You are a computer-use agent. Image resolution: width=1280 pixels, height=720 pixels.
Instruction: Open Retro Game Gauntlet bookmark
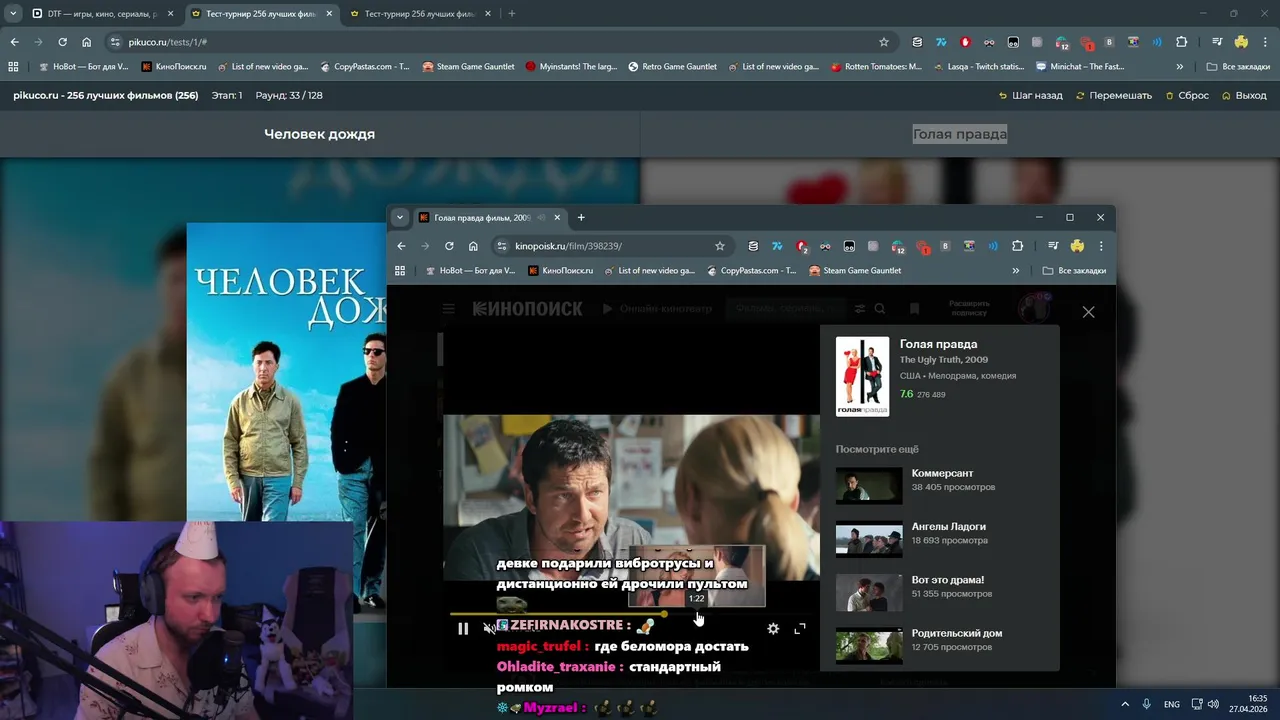click(x=672, y=66)
